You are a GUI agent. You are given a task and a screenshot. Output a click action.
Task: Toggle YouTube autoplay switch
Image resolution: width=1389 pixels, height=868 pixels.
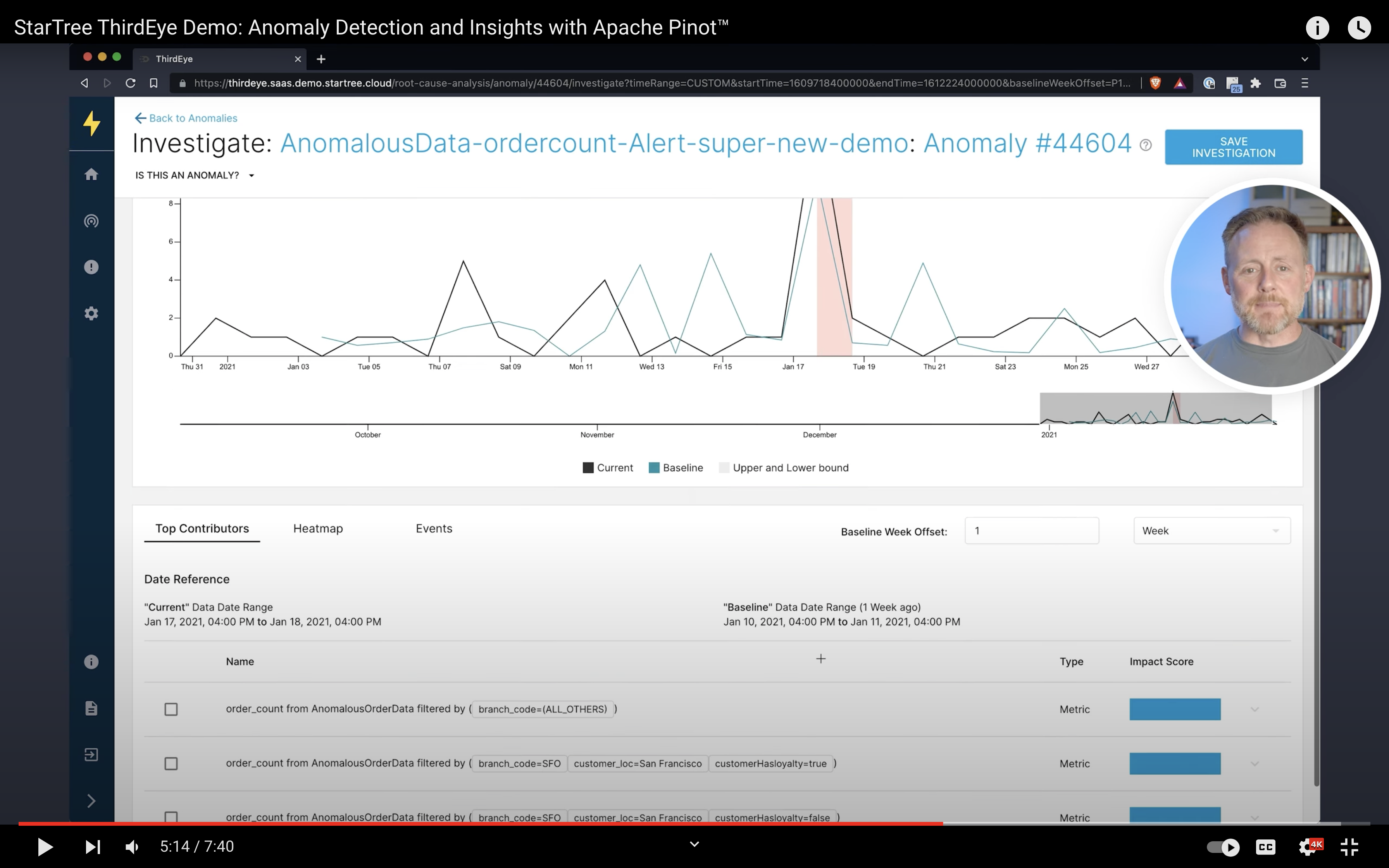click(x=1223, y=847)
